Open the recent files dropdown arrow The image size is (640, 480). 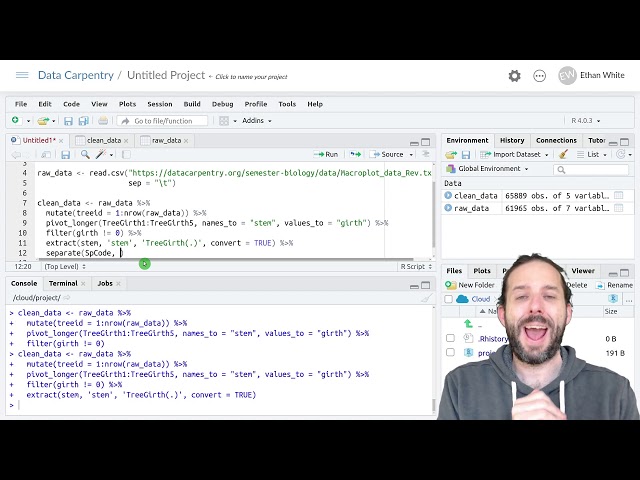tap(53, 121)
